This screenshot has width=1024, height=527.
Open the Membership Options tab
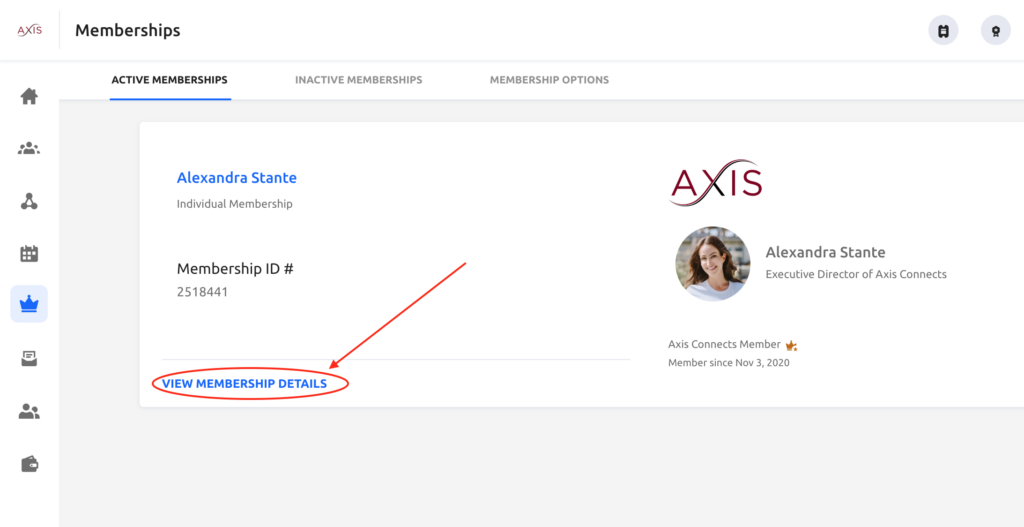[x=549, y=80]
